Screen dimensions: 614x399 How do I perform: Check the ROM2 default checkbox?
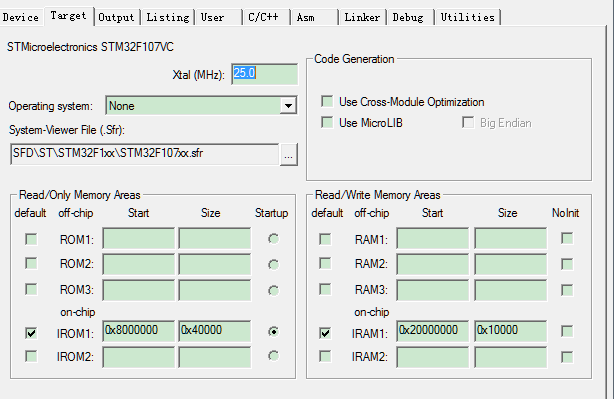[x=31, y=264]
